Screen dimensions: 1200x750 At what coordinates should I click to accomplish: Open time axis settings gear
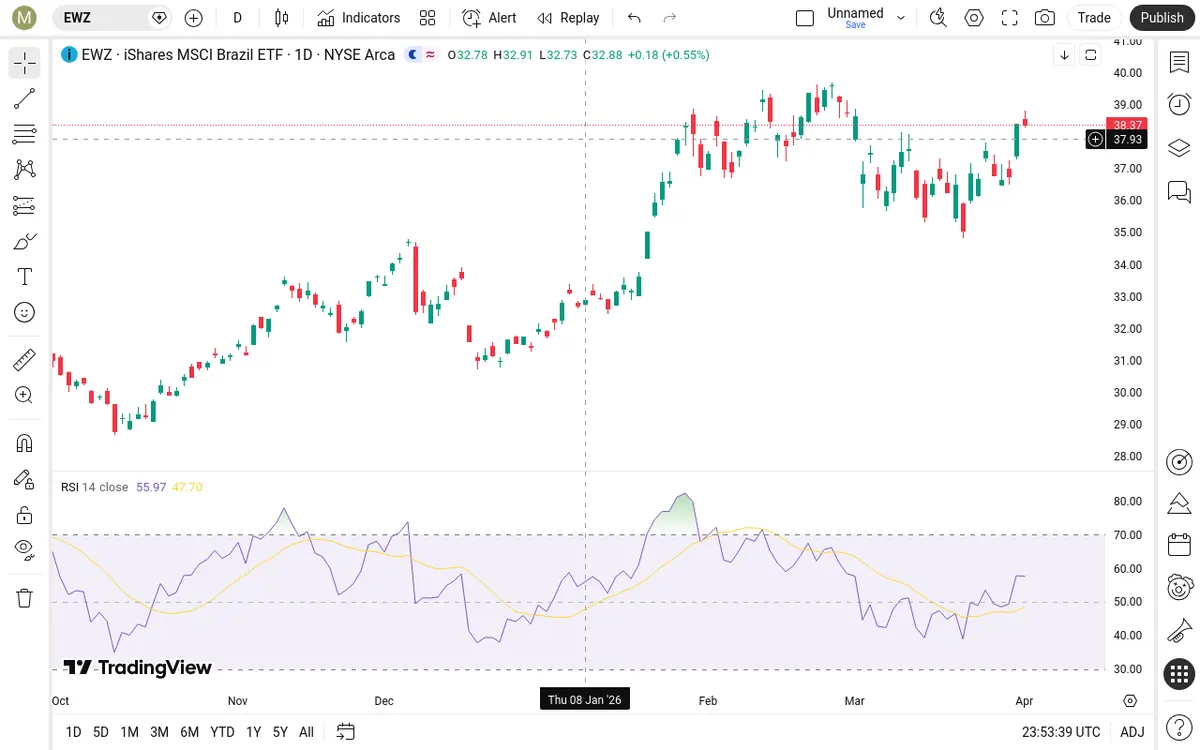1130,700
